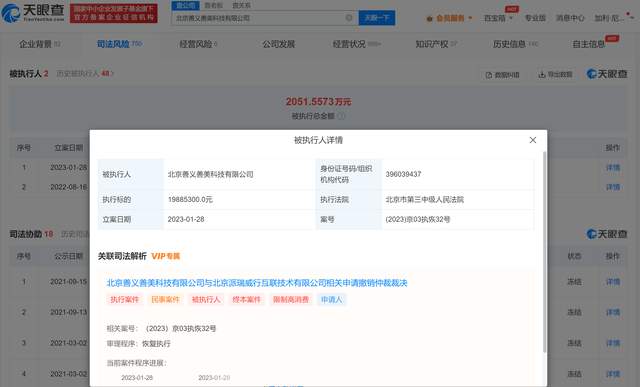
Task: Open 详情 for 司法协助 row number 4
Action: pos(613,374)
